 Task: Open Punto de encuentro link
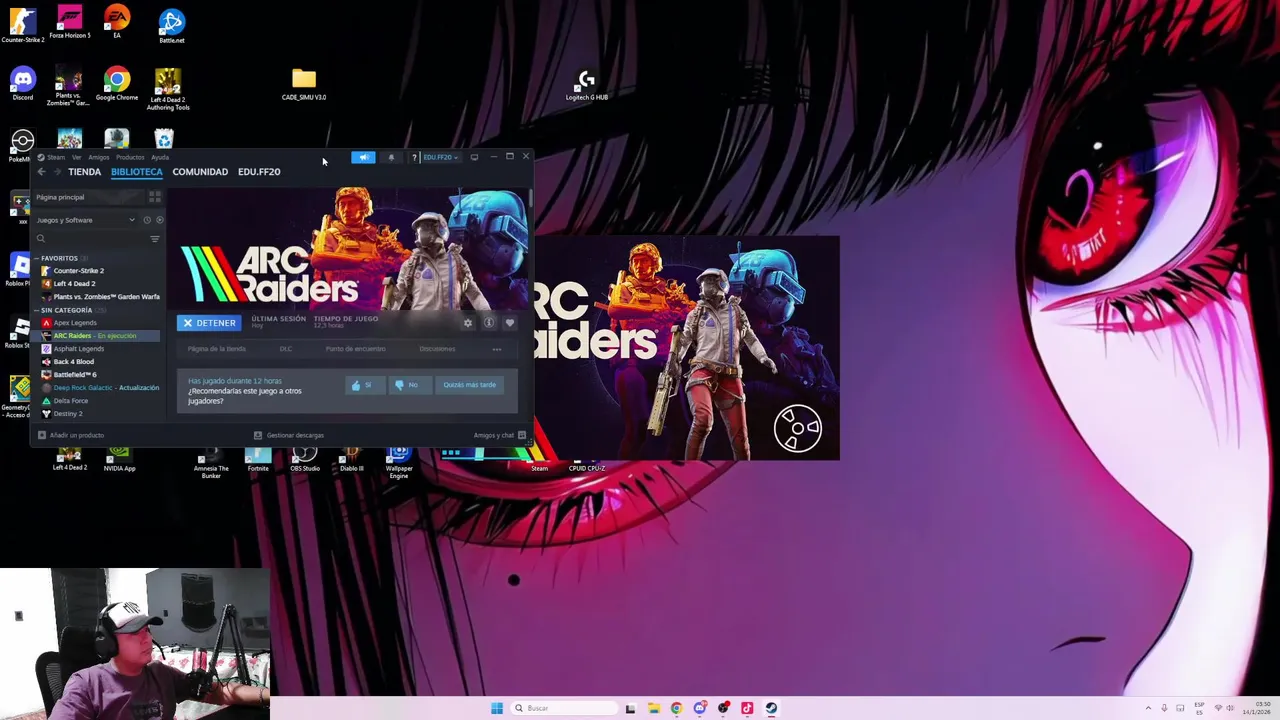click(x=355, y=349)
